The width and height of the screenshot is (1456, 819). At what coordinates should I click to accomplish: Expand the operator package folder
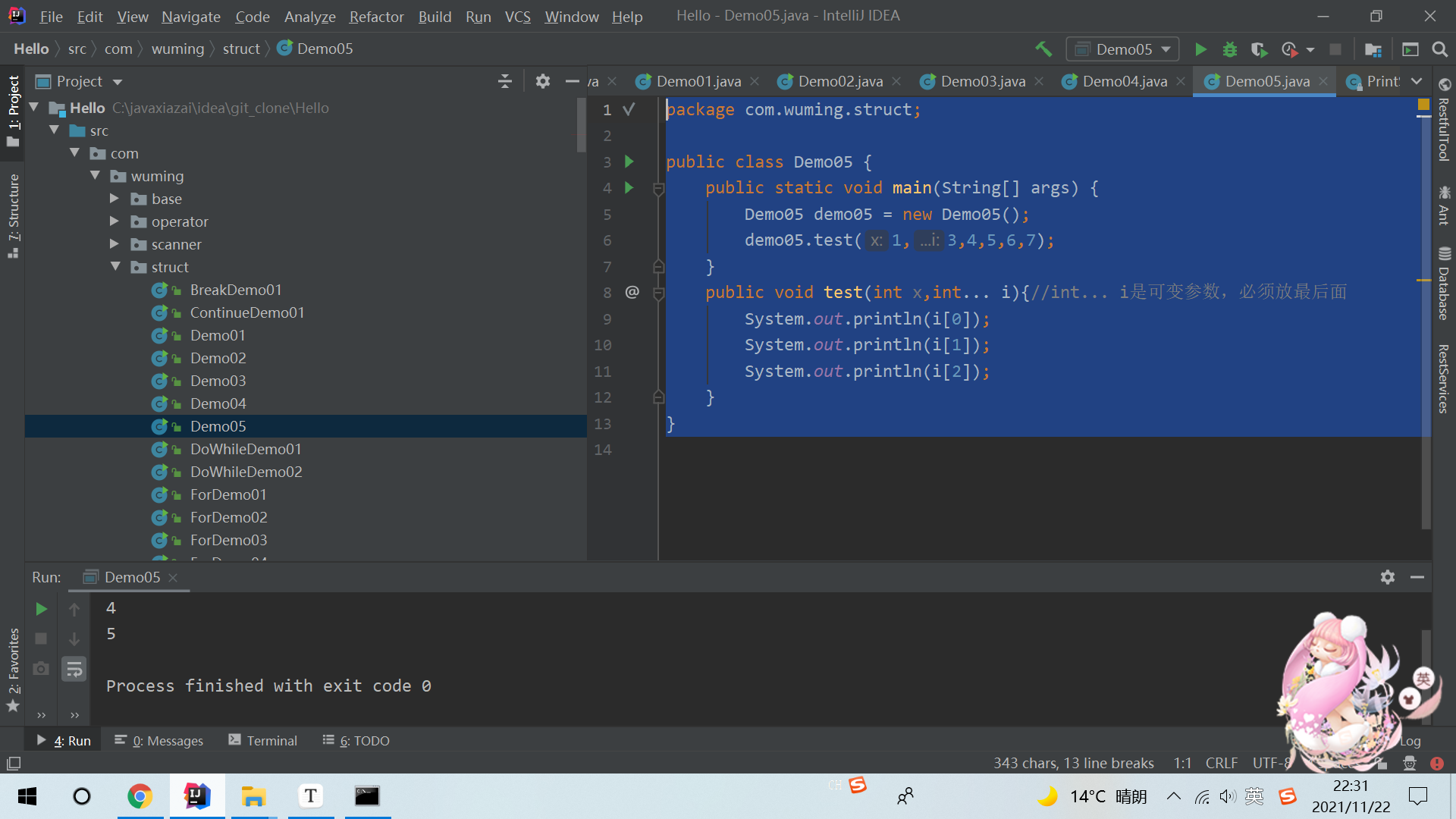click(x=115, y=221)
